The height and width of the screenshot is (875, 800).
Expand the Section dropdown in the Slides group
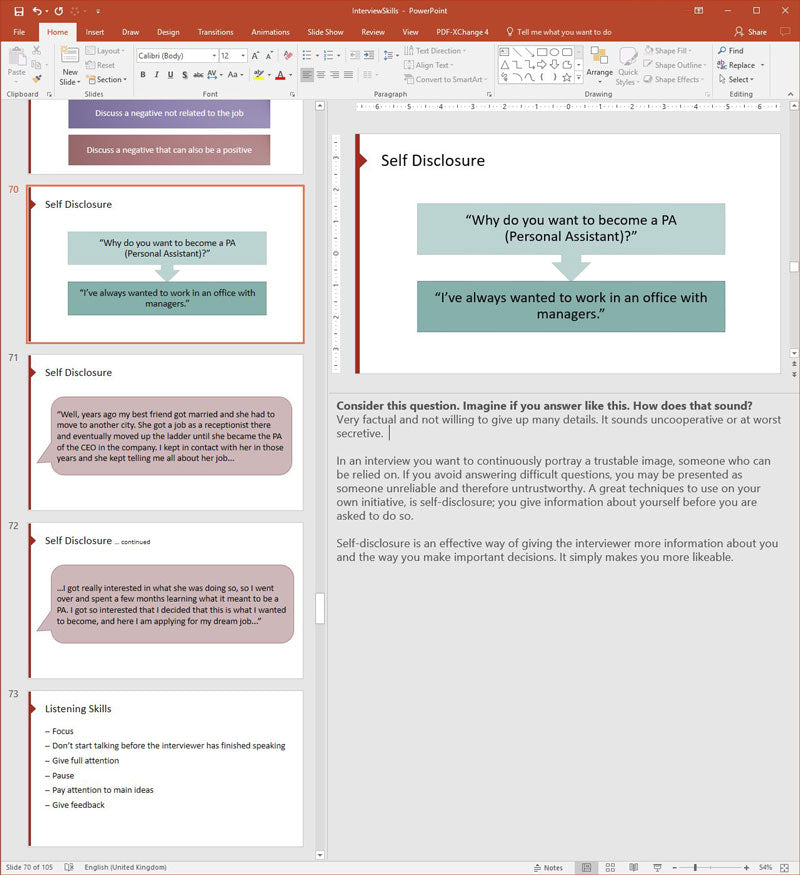click(107, 79)
